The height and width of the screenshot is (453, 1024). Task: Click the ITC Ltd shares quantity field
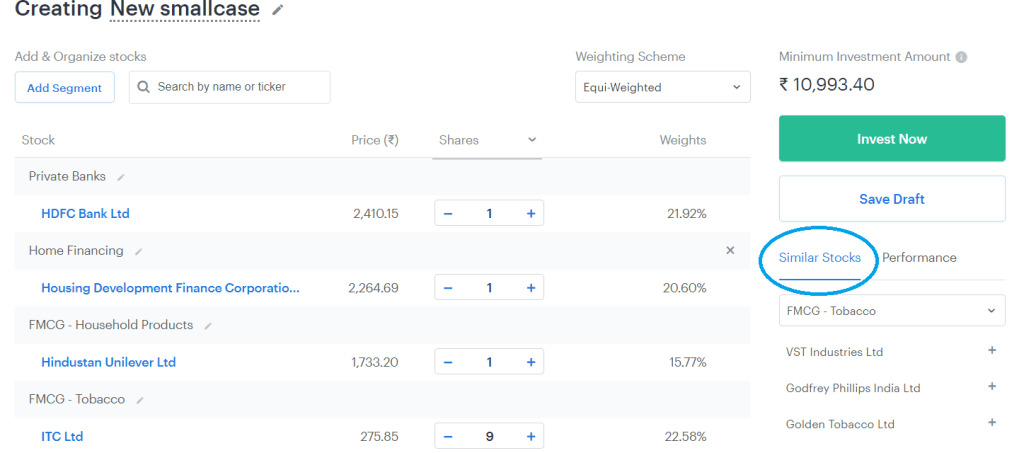tap(489, 437)
